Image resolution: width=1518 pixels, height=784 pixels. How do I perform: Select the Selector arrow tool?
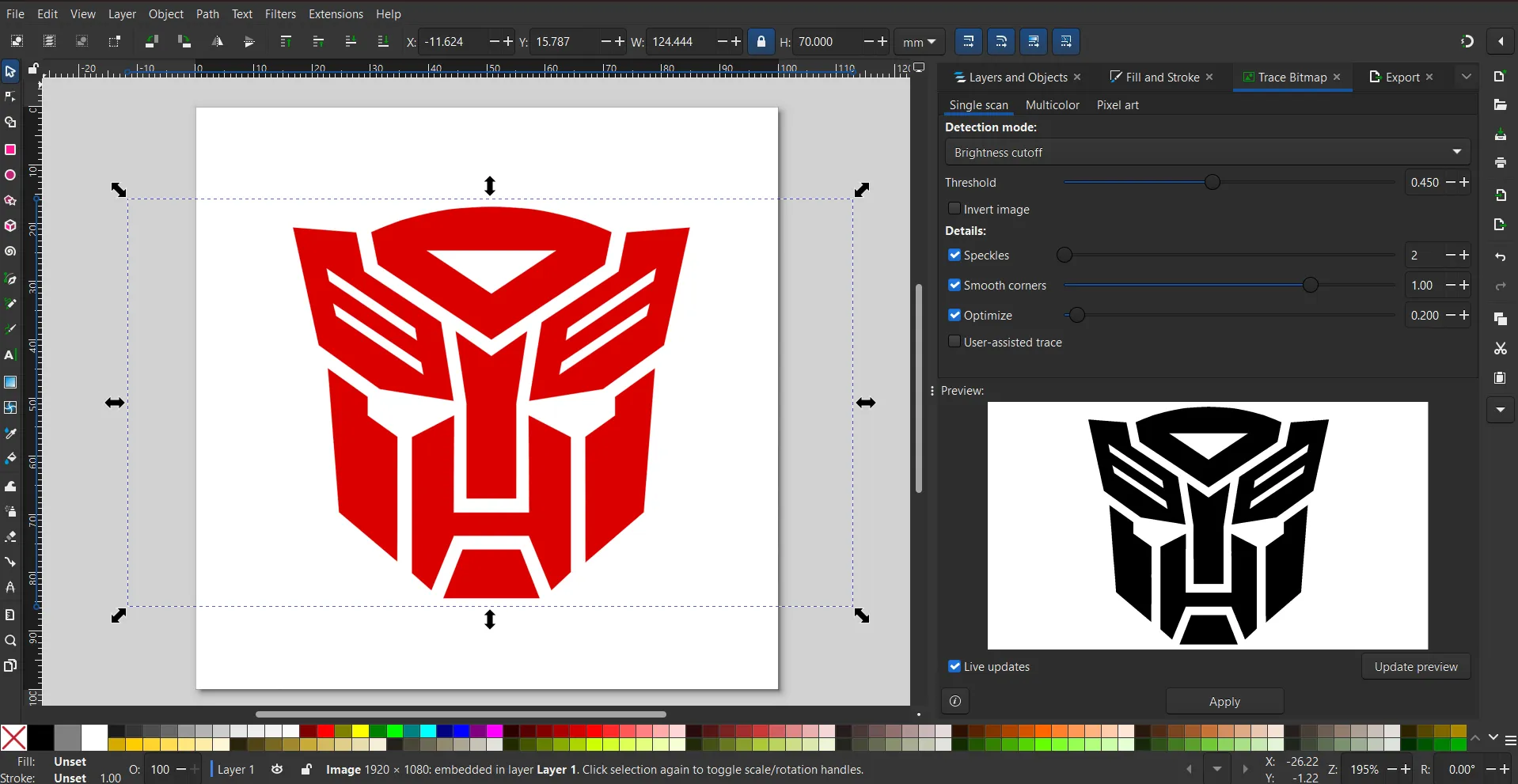(x=10, y=72)
